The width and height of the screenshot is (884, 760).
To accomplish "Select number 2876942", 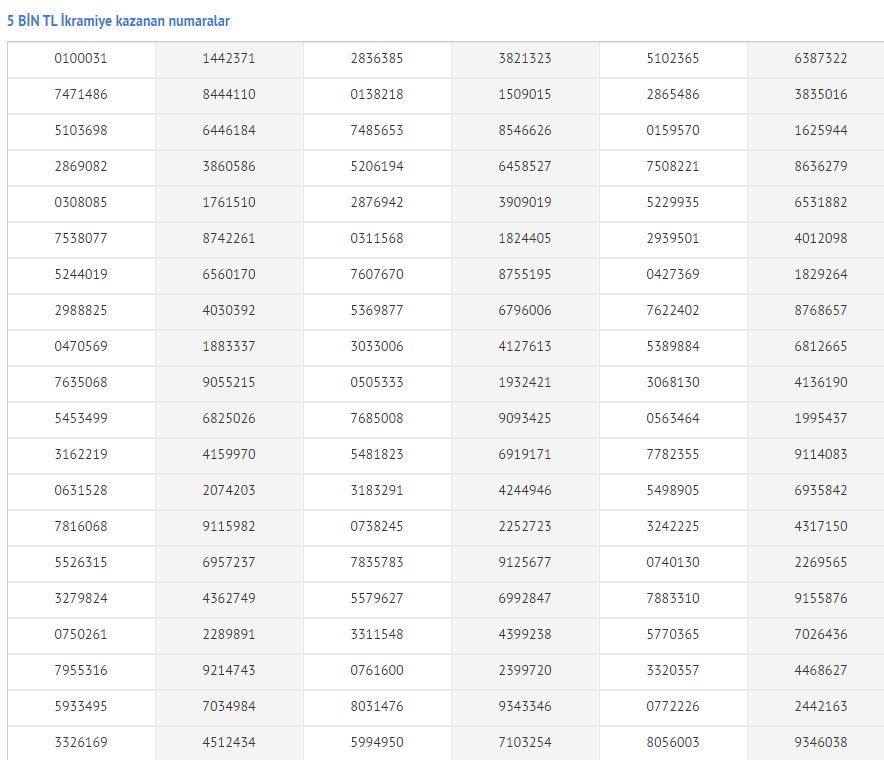I will click(377, 202).
